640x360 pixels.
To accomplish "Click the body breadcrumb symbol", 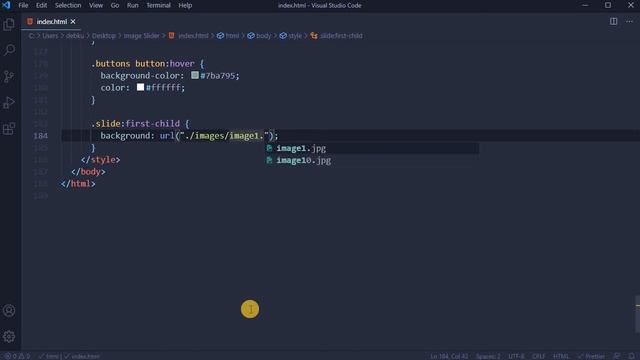I will 259,36.
